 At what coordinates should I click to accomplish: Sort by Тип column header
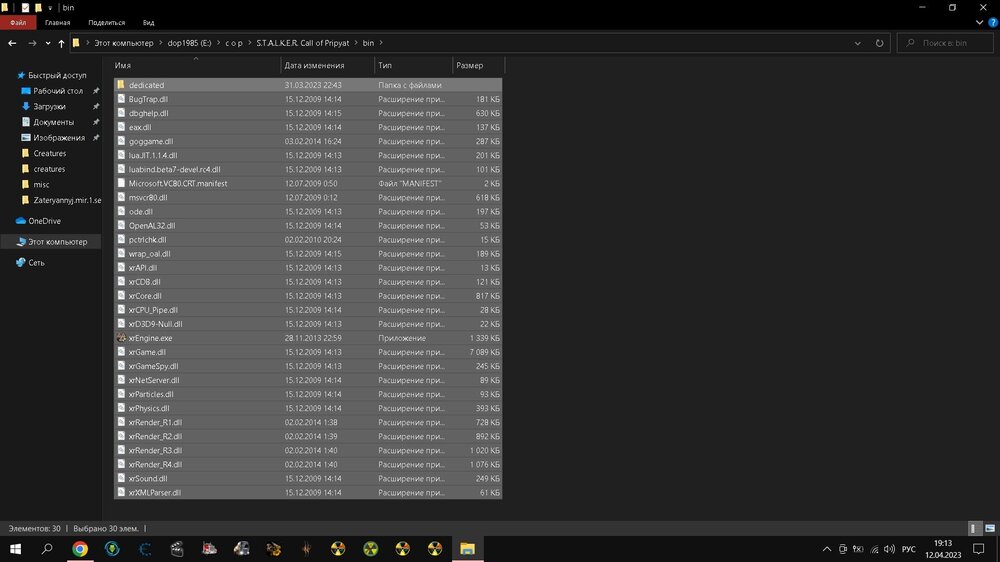(413, 65)
